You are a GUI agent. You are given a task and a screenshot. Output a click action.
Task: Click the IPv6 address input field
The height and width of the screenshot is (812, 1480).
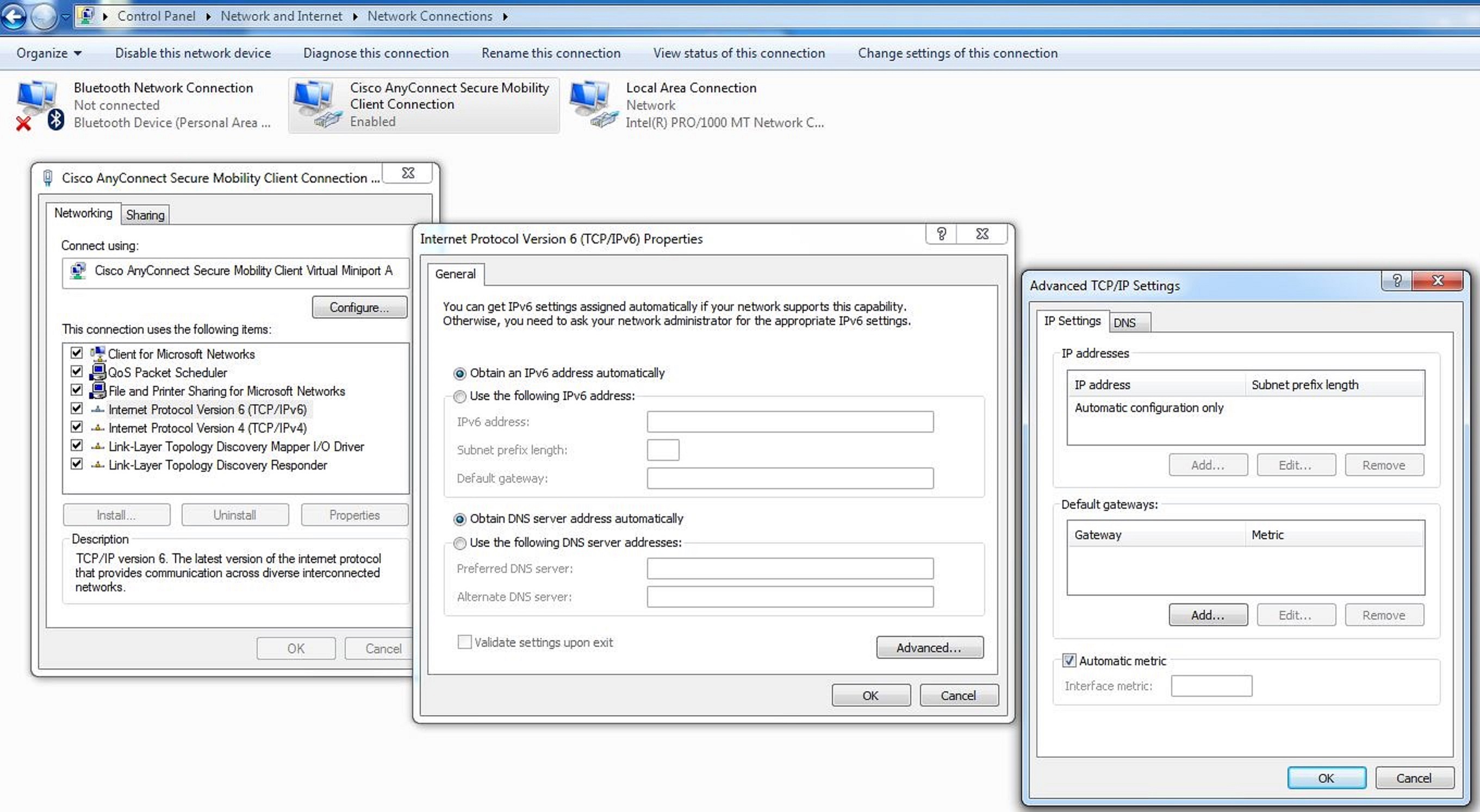click(790, 422)
